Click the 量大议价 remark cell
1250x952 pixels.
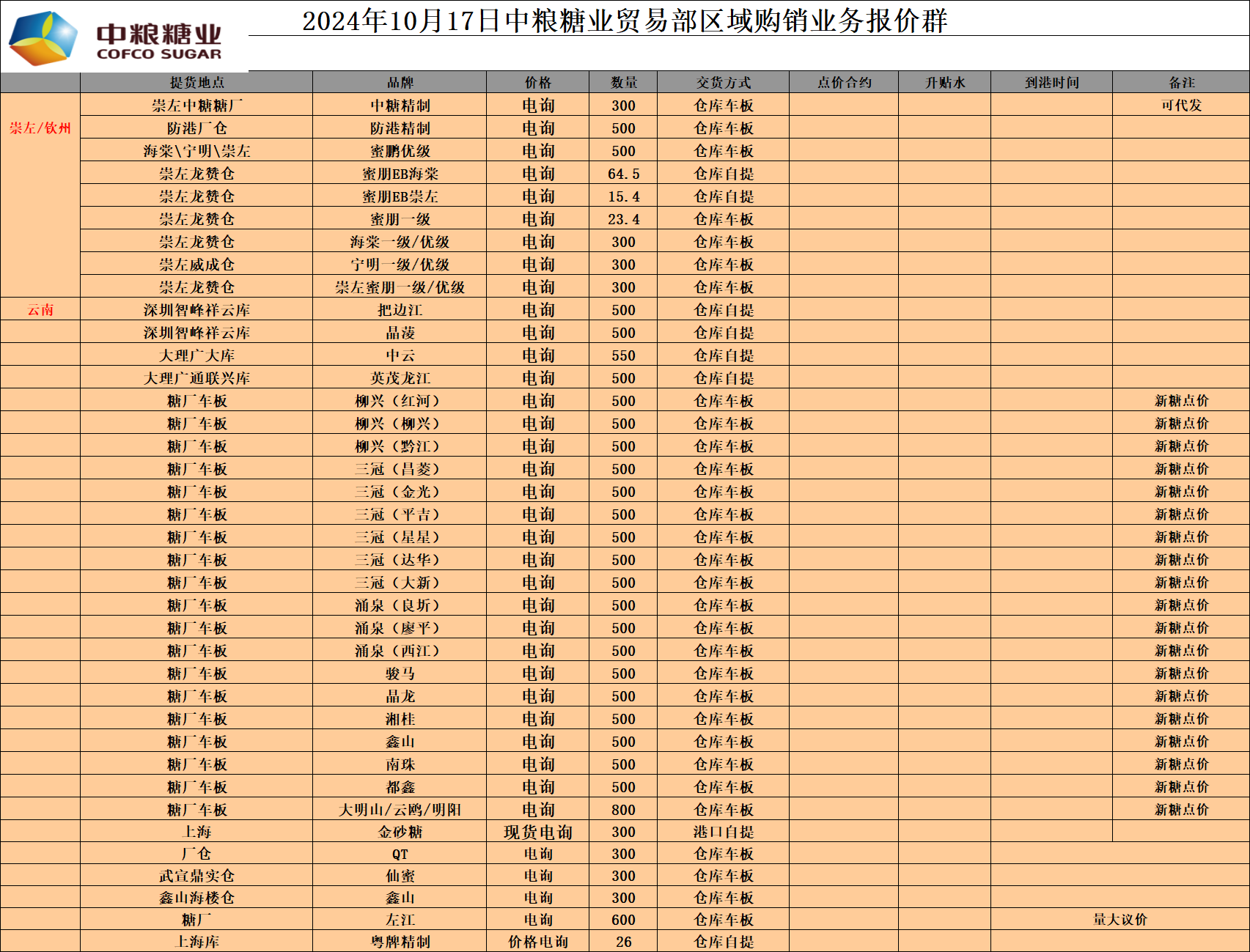tap(1120, 920)
